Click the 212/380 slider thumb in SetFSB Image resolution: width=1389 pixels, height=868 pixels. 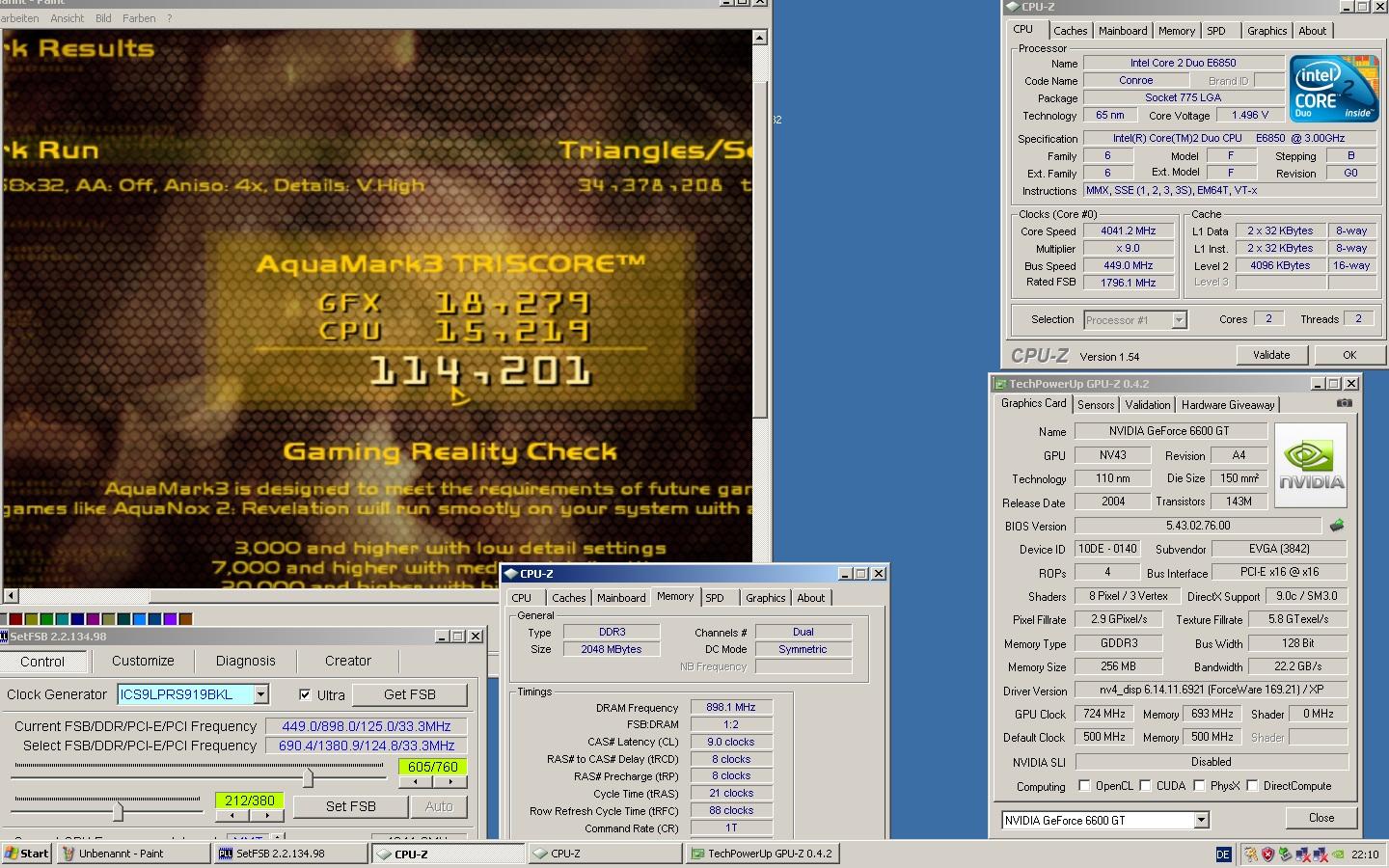coord(118,811)
